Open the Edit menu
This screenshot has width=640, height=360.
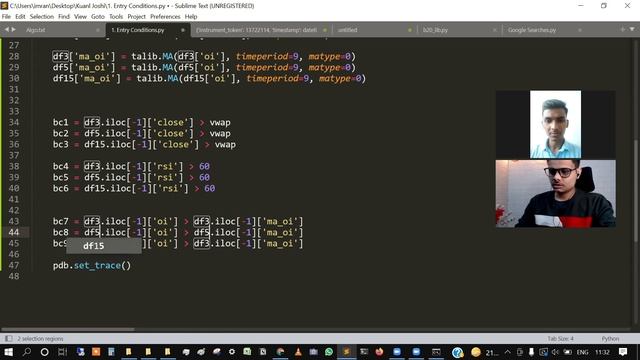20,17
